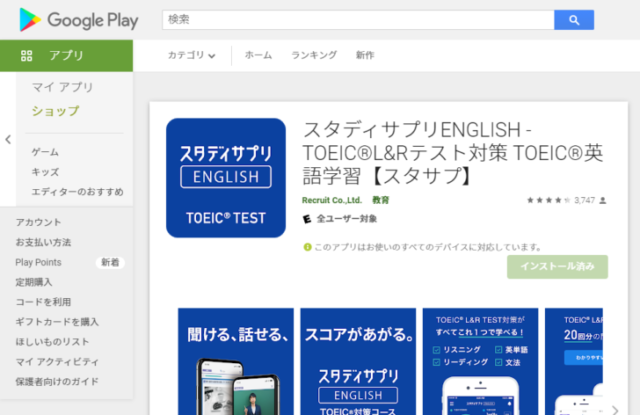The height and width of the screenshot is (415, 640).
Task: Click the E content rating icon
Action: (x=307, y=219)
